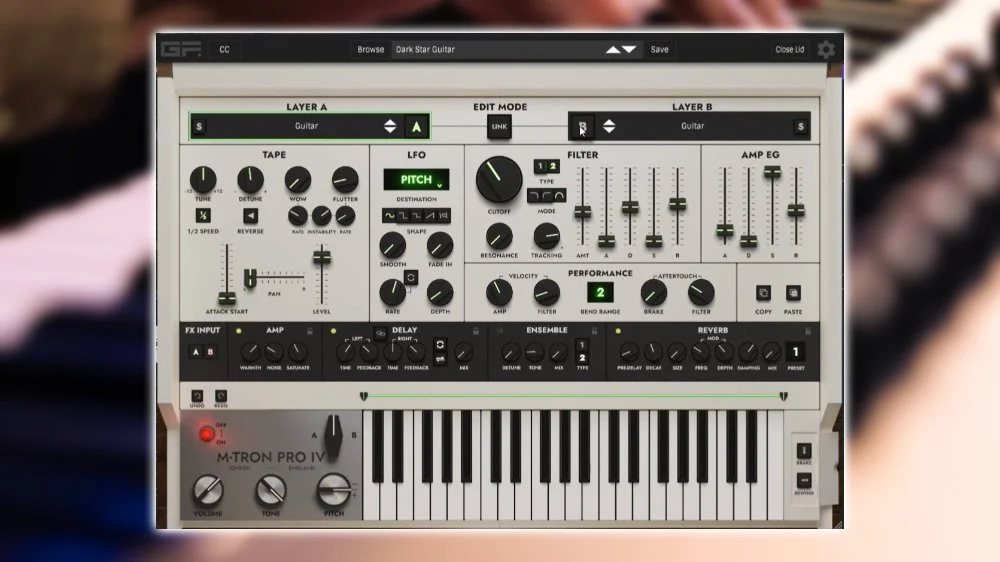Select filter type 1
The height and width of the screenshot is (562, 1000).
[540, 166]
